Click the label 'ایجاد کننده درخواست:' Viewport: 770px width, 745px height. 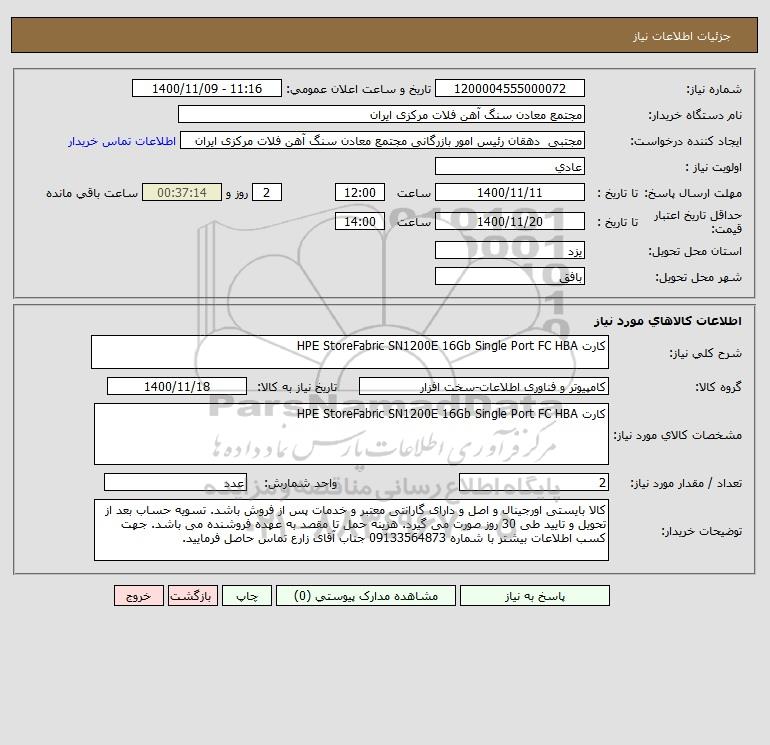686,141
